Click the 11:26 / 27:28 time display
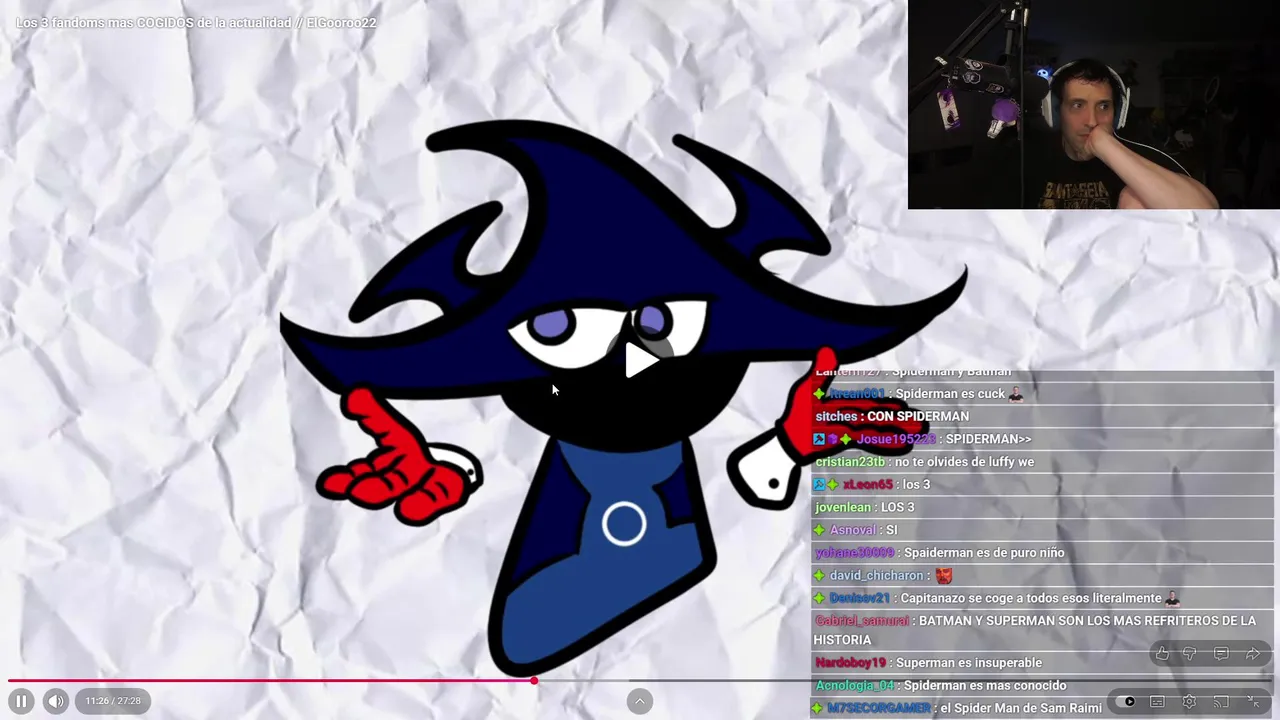Image resolution: width=1280 pixels, height=720 pixels. click(113, 701)
